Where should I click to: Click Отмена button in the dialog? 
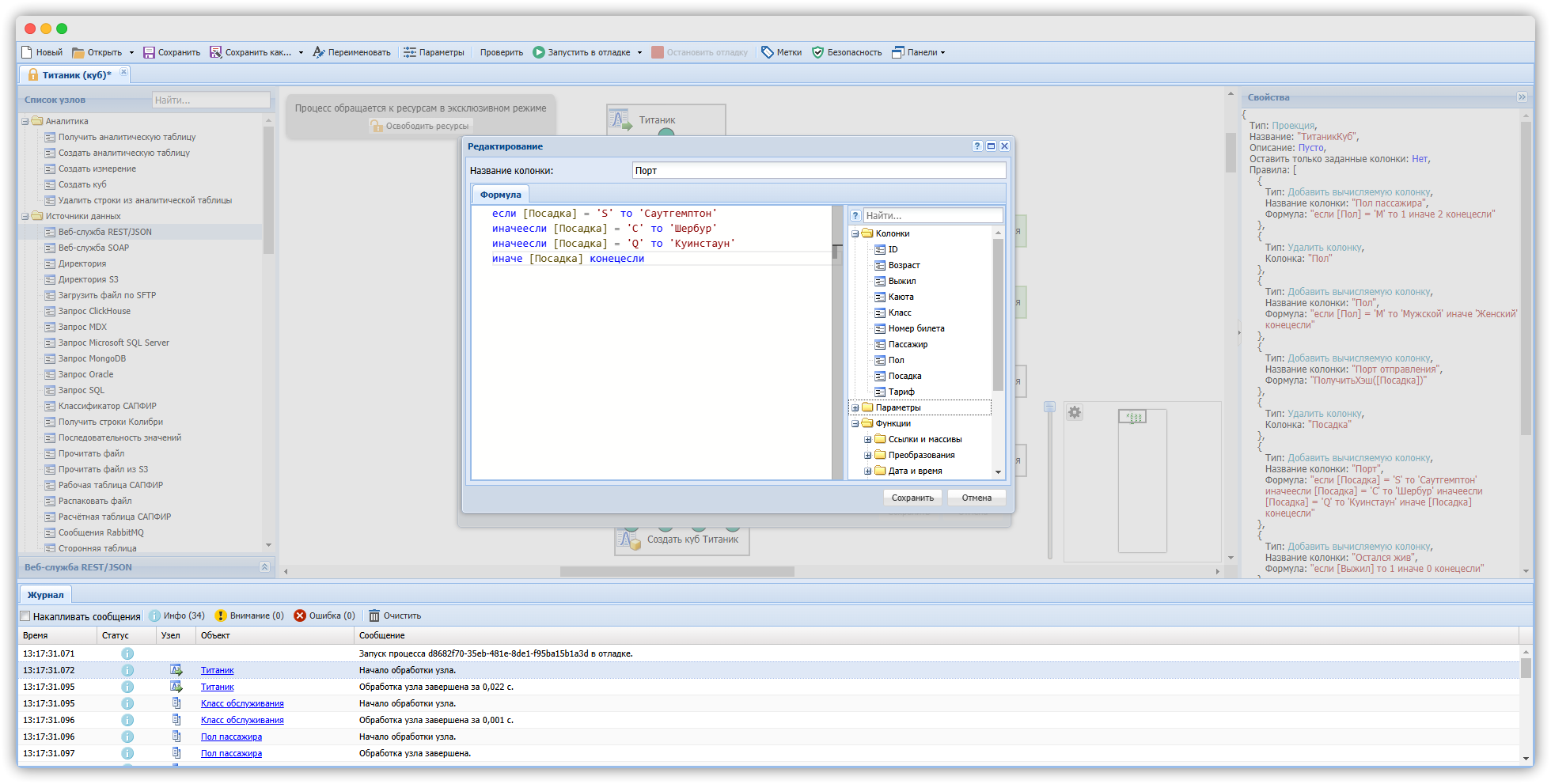point(976,498)
